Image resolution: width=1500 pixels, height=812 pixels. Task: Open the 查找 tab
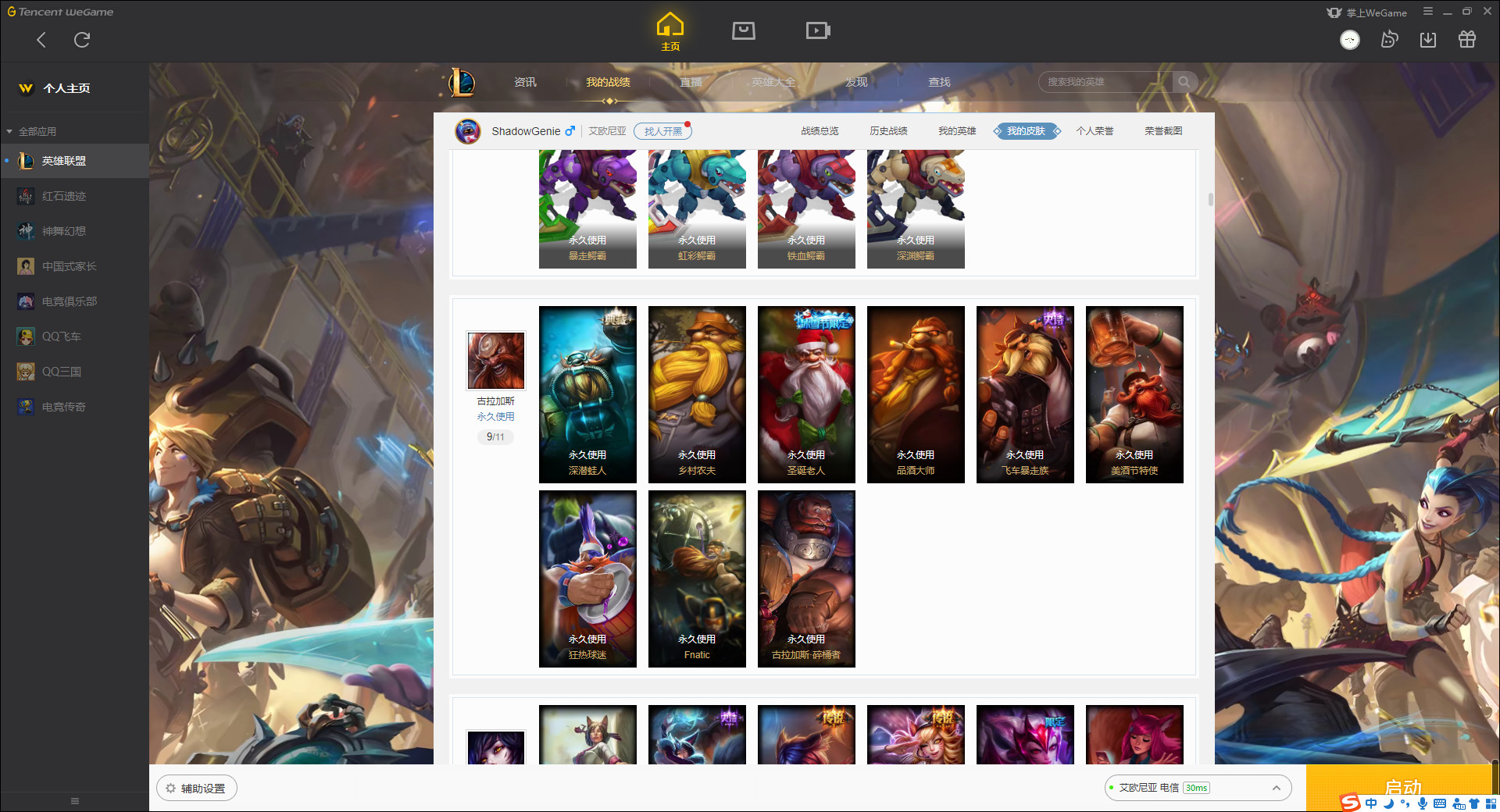click(939, 82)
